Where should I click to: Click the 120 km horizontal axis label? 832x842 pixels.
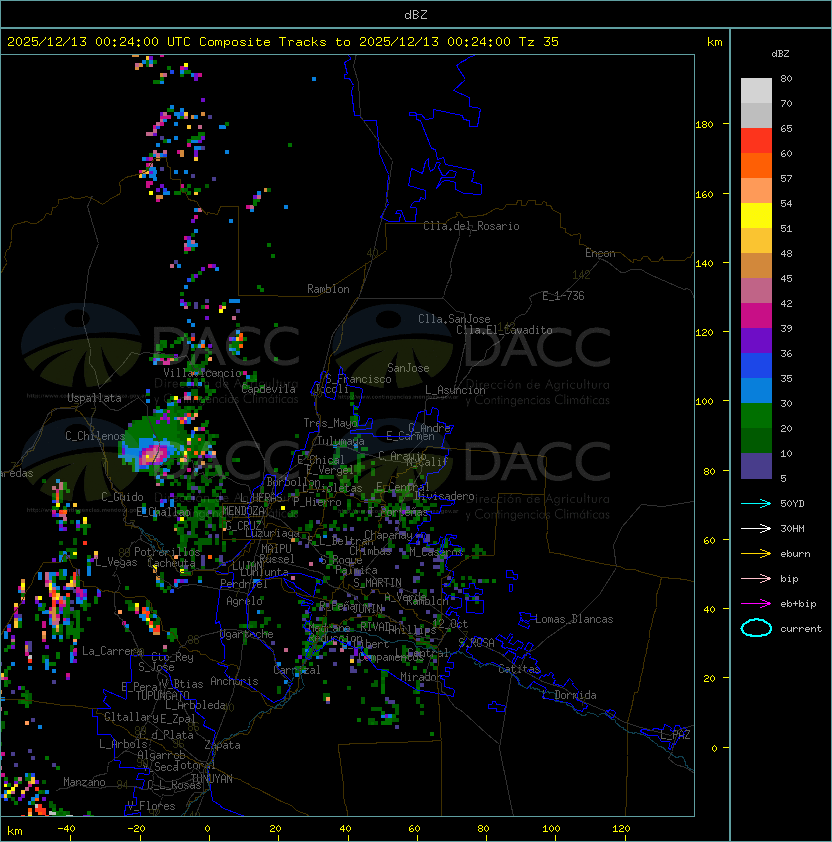[621, 829]
